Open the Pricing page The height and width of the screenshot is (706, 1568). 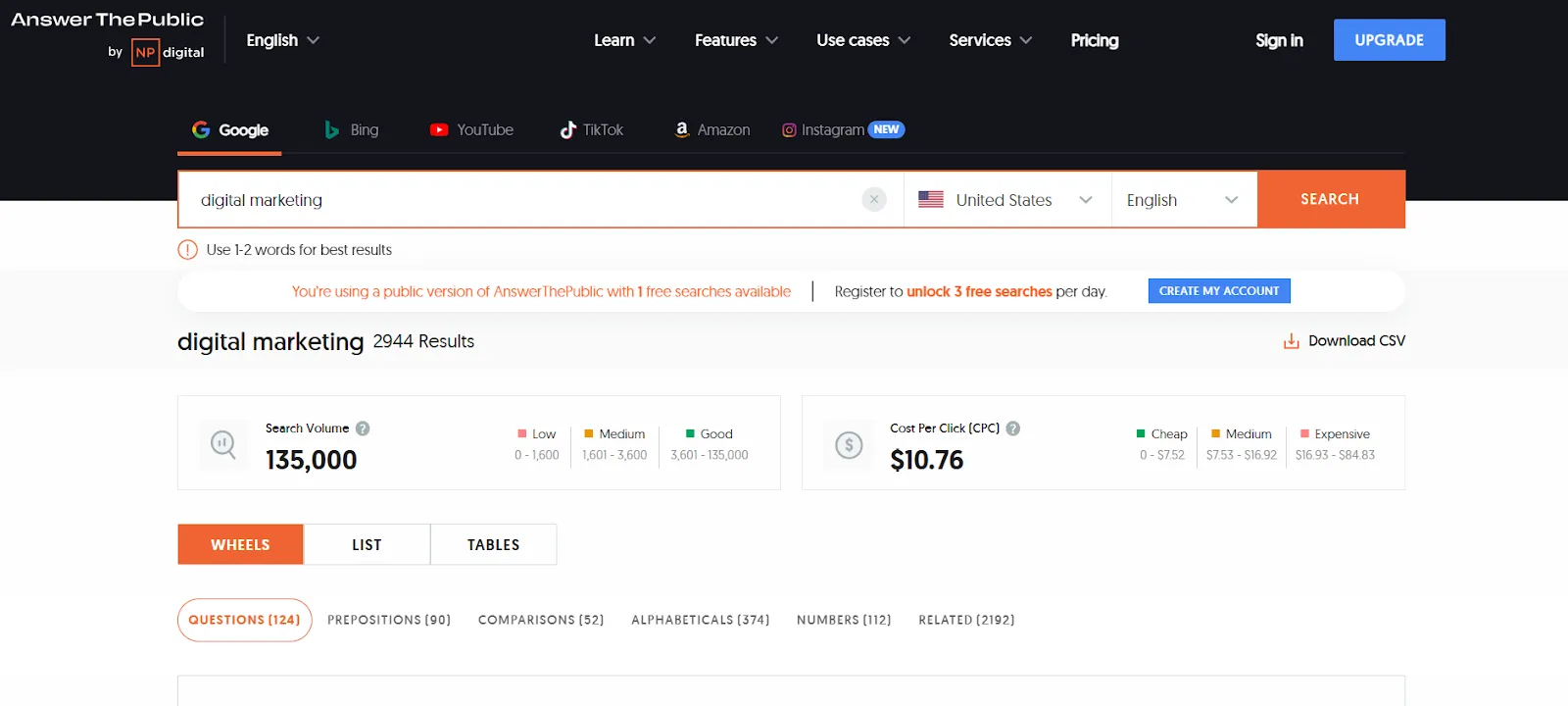click(x=1095, y=40)
